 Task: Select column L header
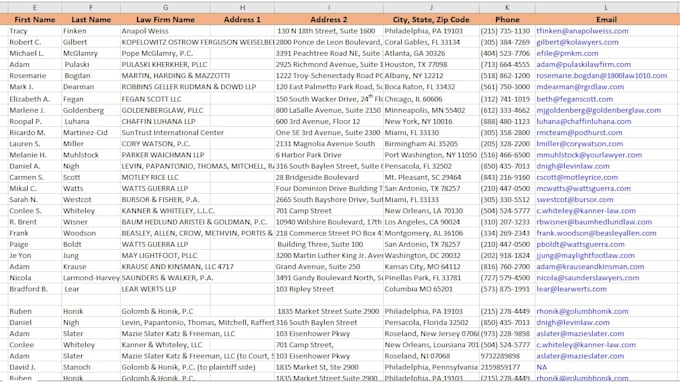point(606,7)
